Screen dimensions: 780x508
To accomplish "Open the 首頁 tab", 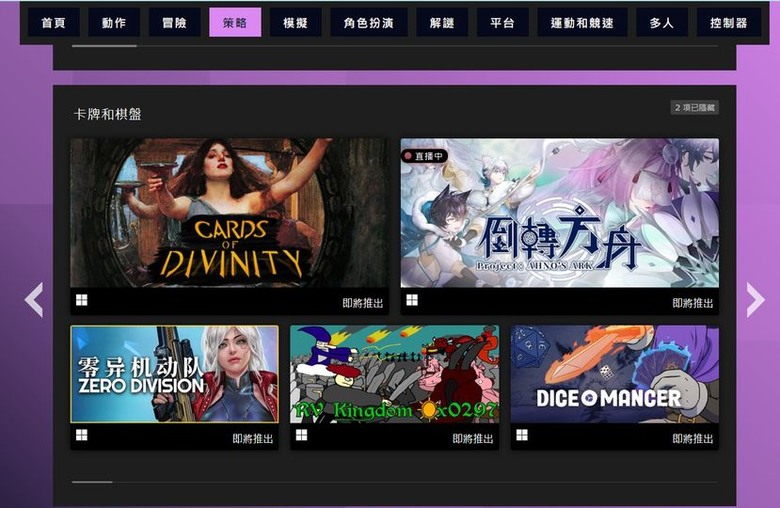I will tap(53, 23).
